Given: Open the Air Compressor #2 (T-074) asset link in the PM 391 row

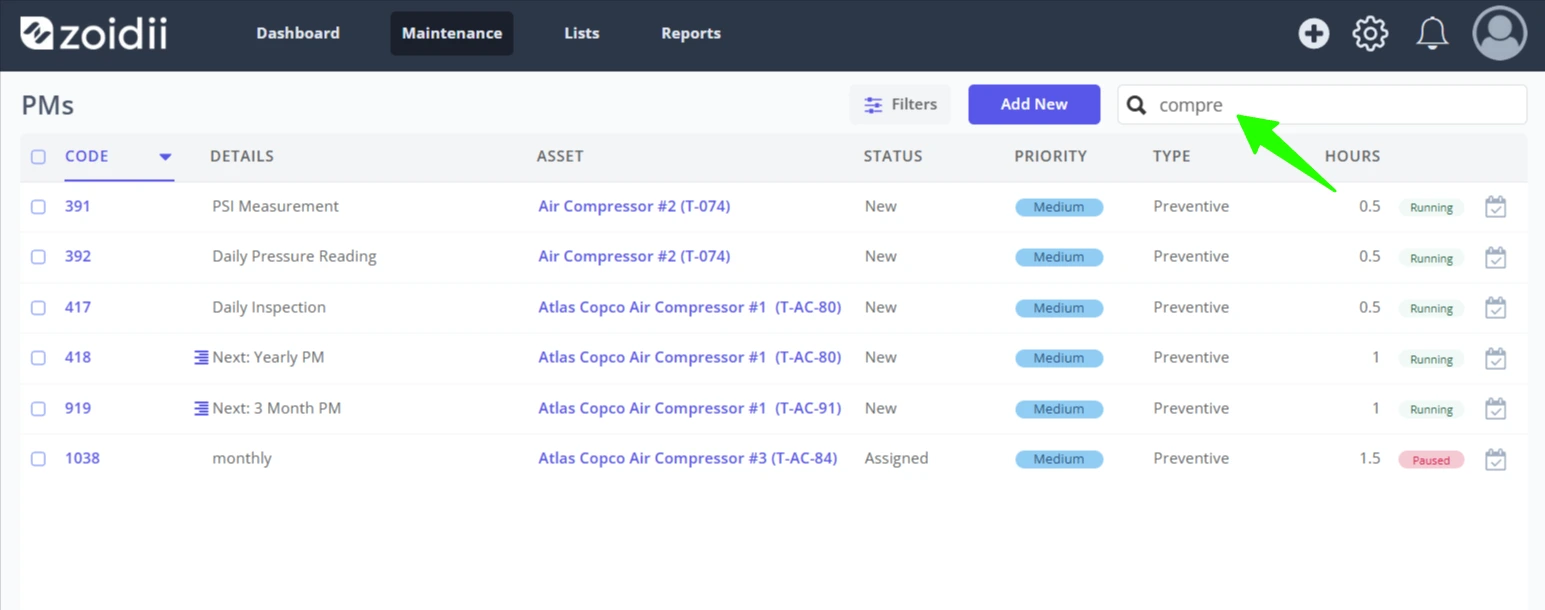Looking at the screenshot, I should [x=634, y=206].
